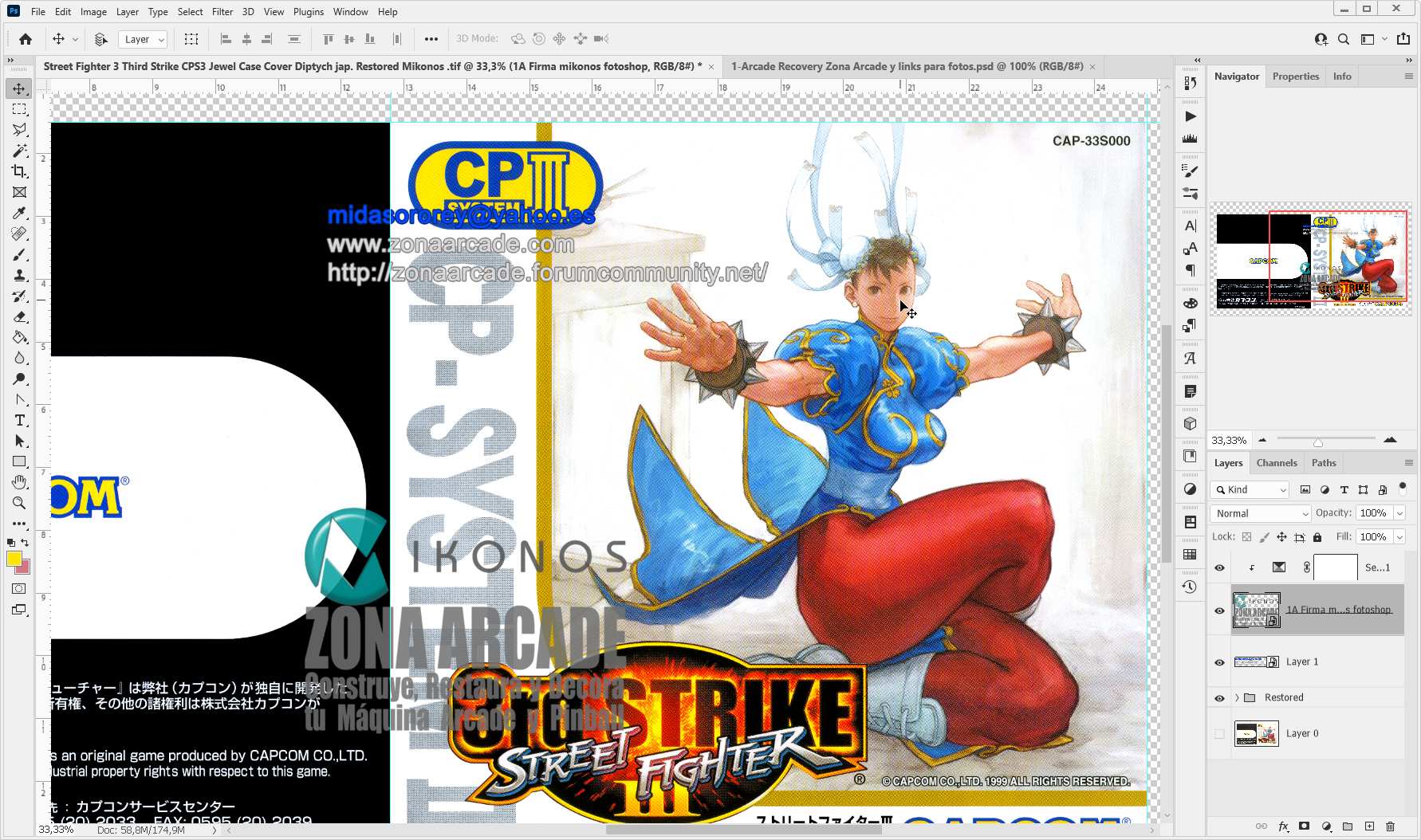Viewport: 1421px width, 840px height.
Task: Enable visibility of Layer 0
Action: (1219, 733)
